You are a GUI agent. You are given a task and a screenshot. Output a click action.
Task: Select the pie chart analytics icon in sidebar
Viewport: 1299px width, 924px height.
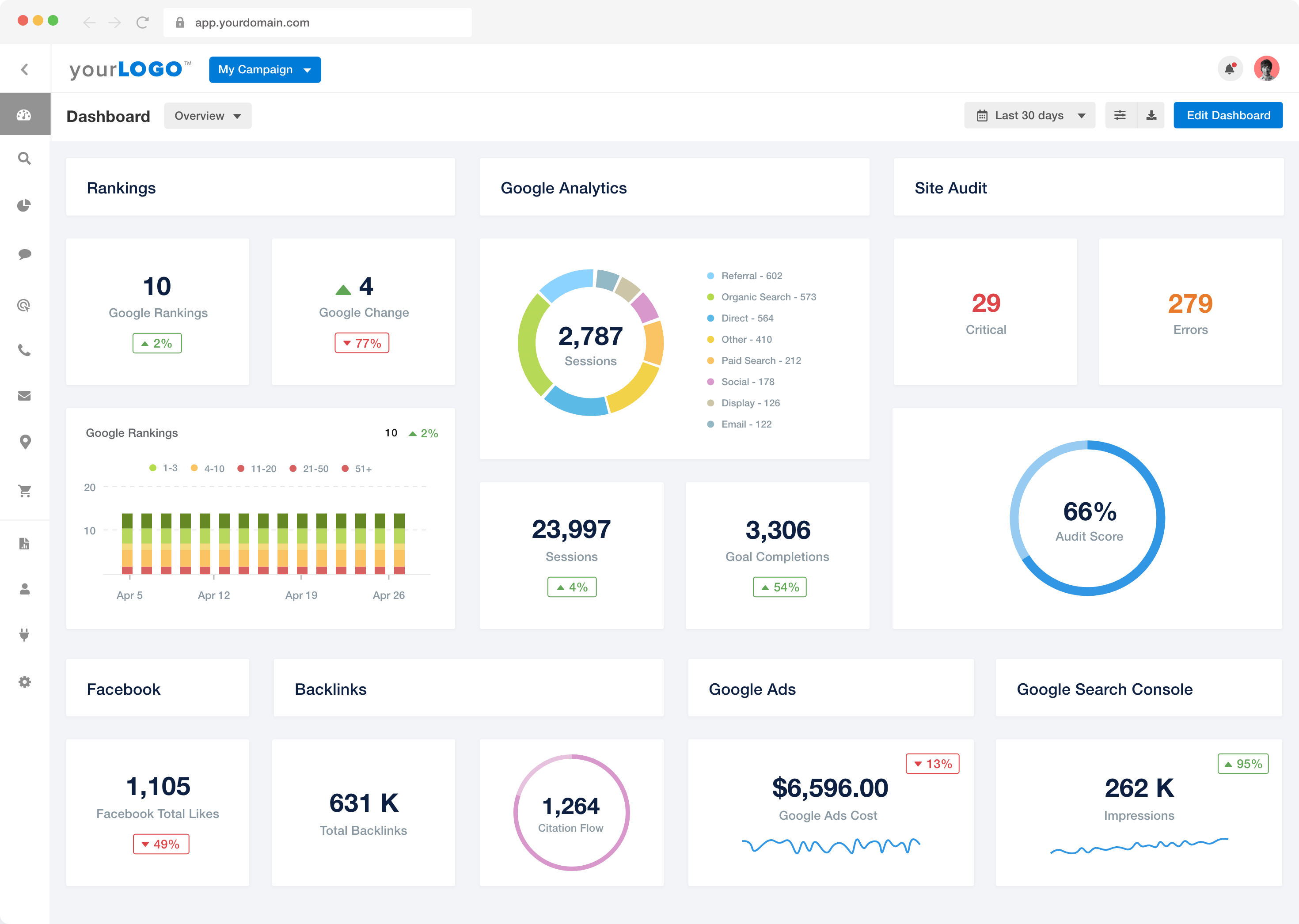coord(25,206)
